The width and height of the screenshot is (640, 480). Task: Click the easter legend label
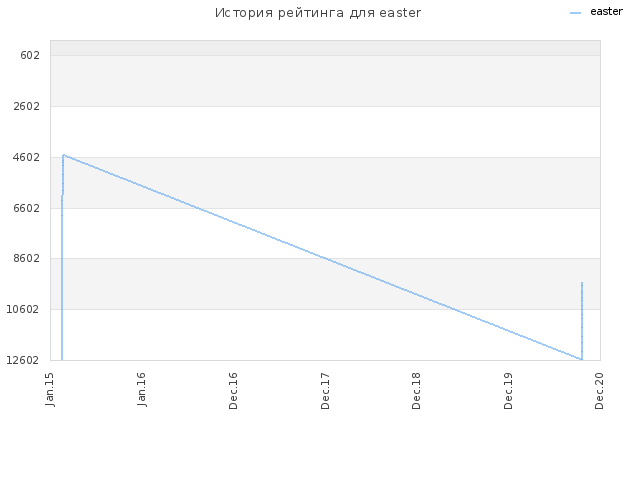coord(607,12)
